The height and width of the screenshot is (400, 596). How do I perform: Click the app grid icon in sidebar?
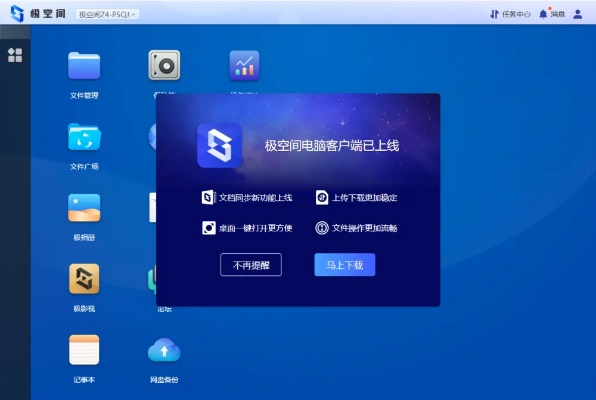(x=15, y=55)
